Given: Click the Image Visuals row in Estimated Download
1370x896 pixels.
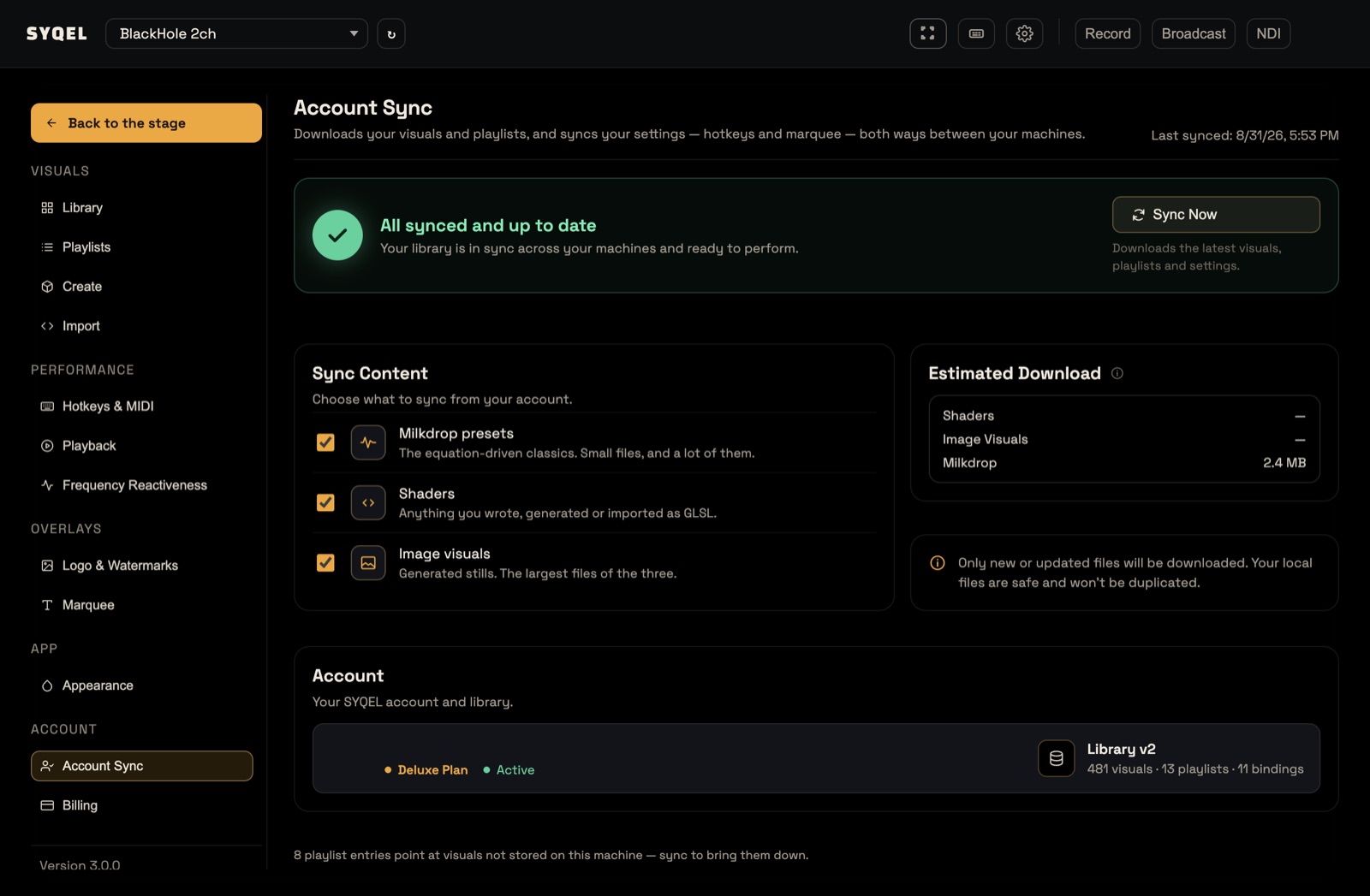Looking at the screenshot, I should coord(1123,440).
